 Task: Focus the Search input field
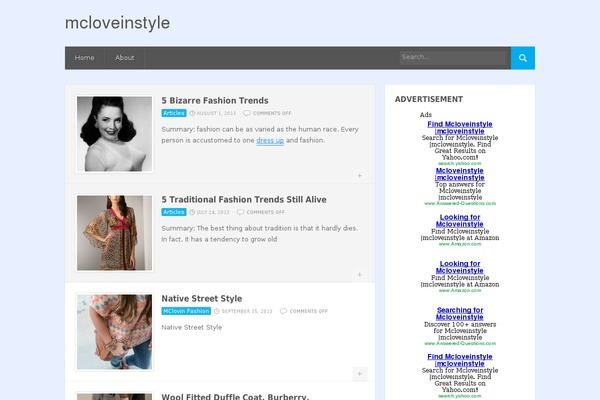(453, 57)
